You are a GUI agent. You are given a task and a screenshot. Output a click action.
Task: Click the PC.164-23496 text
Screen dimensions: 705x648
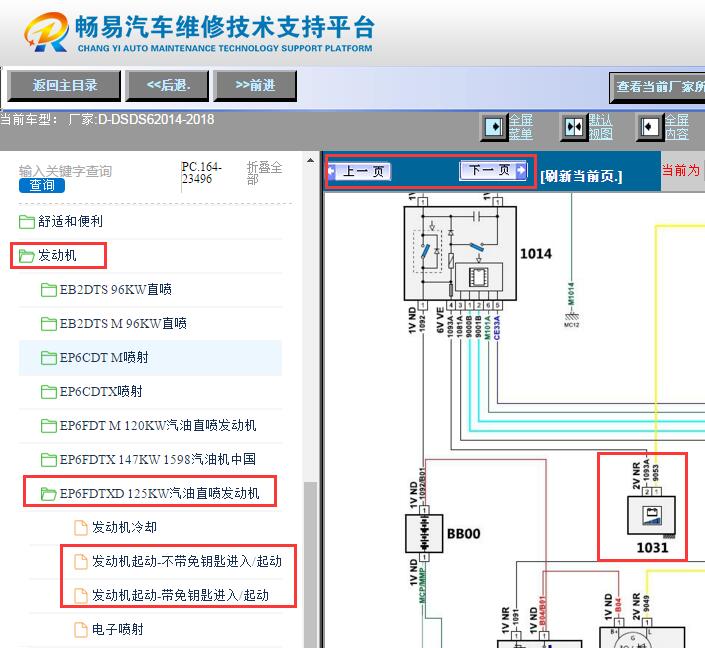click(201, 173)
